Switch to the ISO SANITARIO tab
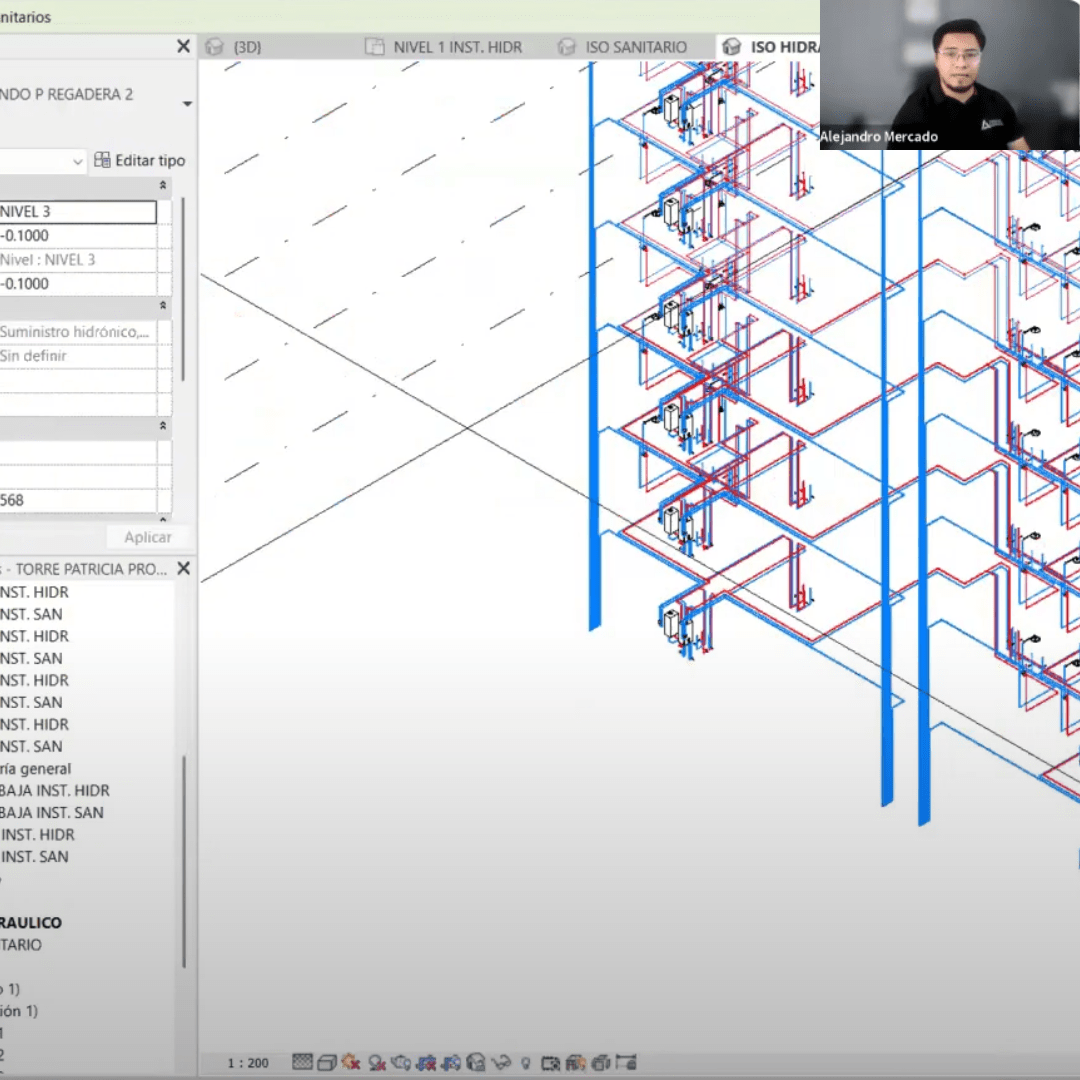The width and height of the screenshot is (1080, 1080). pyautogui.click(x=635, y=47)
